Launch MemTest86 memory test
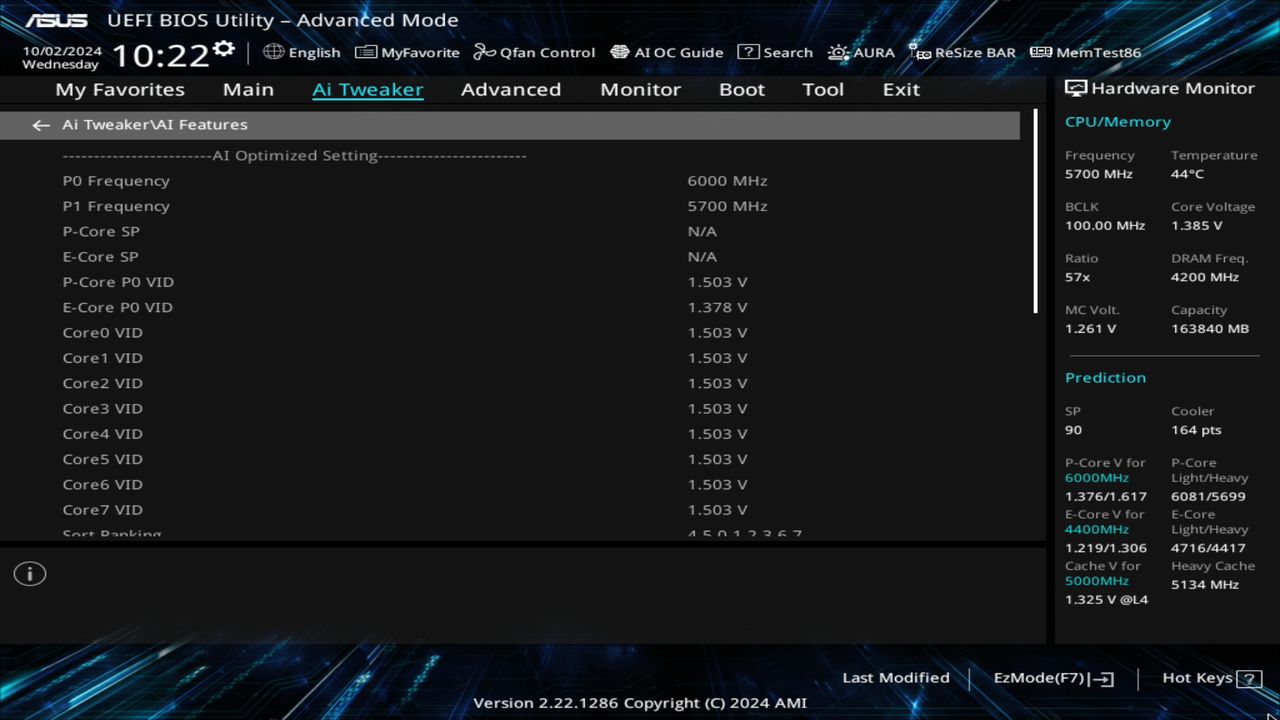 [1084, 52]
